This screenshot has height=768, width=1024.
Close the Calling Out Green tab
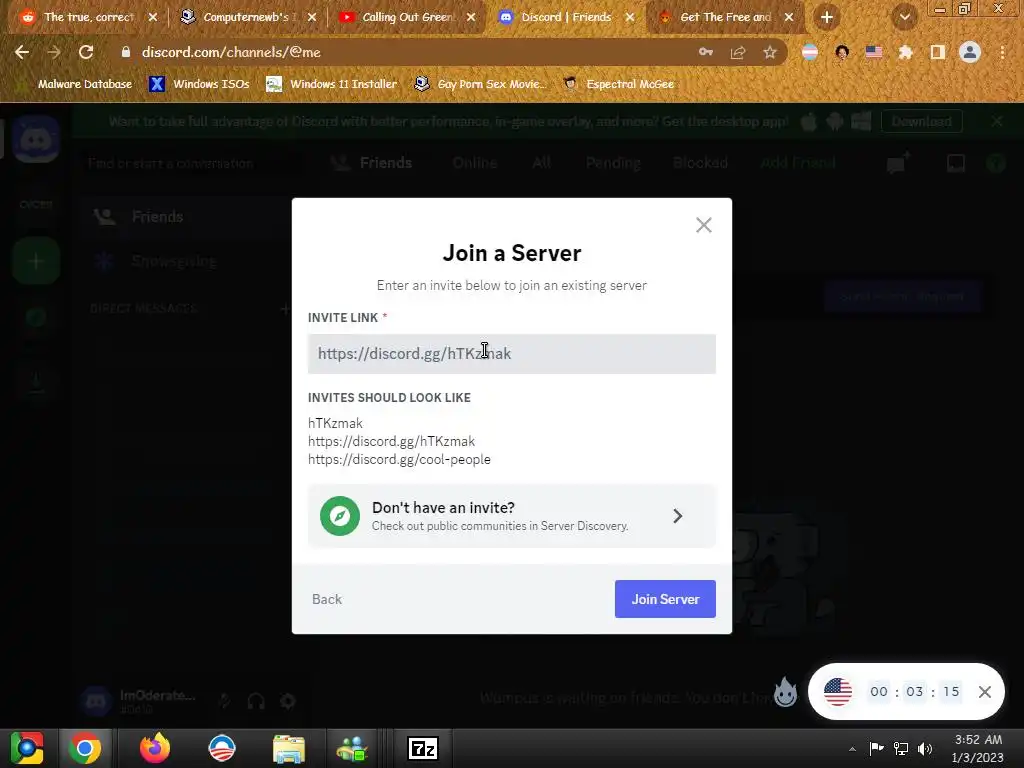point(471,17)
